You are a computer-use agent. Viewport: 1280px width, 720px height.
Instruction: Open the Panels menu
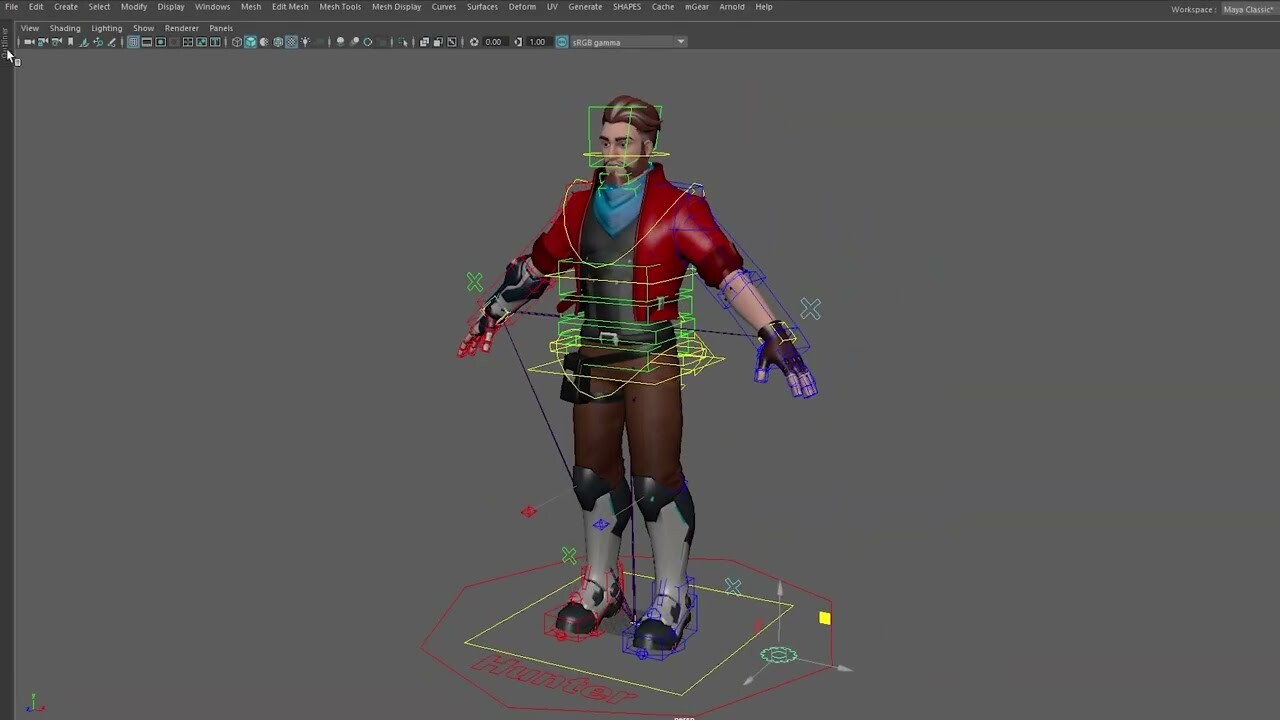point(220,27)
